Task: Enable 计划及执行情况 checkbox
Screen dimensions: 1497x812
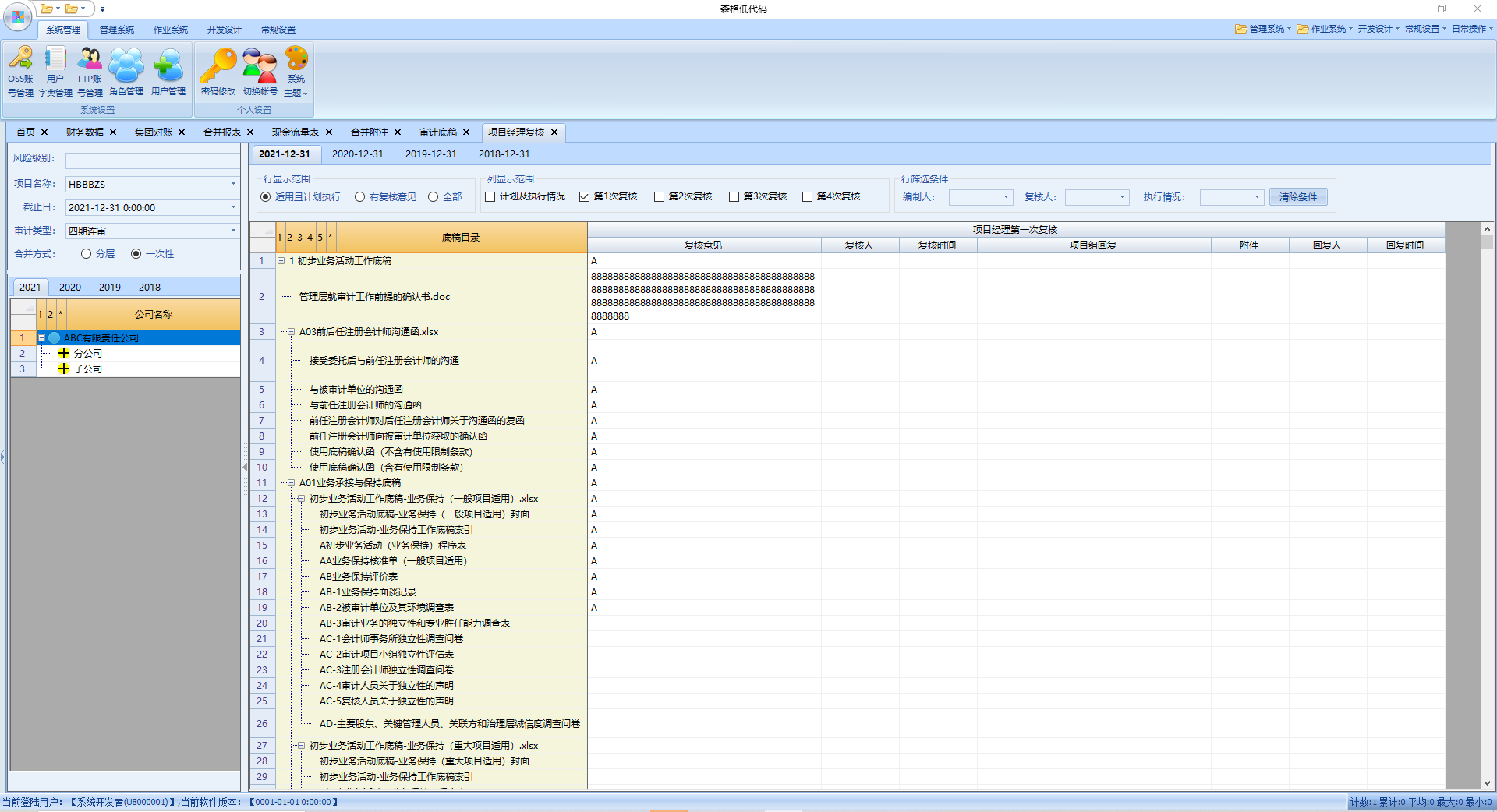Action: pos(490,197)
